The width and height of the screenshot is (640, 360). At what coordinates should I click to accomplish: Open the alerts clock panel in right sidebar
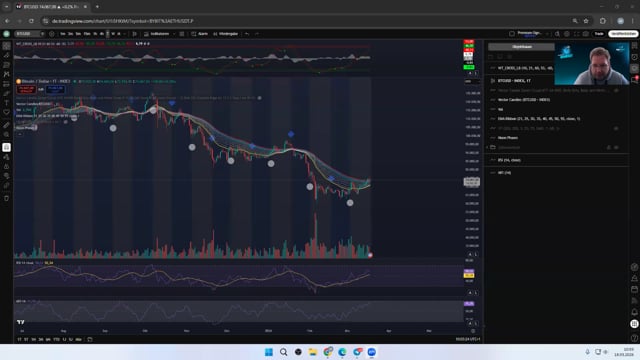click(x=634, y=57)
